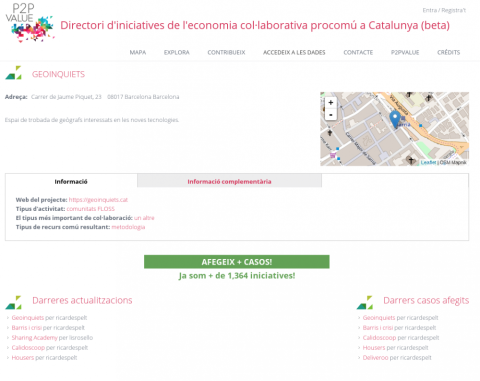Click Entra / Registra't link
The width and height of the screenshot is (480, 381).
pyautogui.click(x=444, y=10)
